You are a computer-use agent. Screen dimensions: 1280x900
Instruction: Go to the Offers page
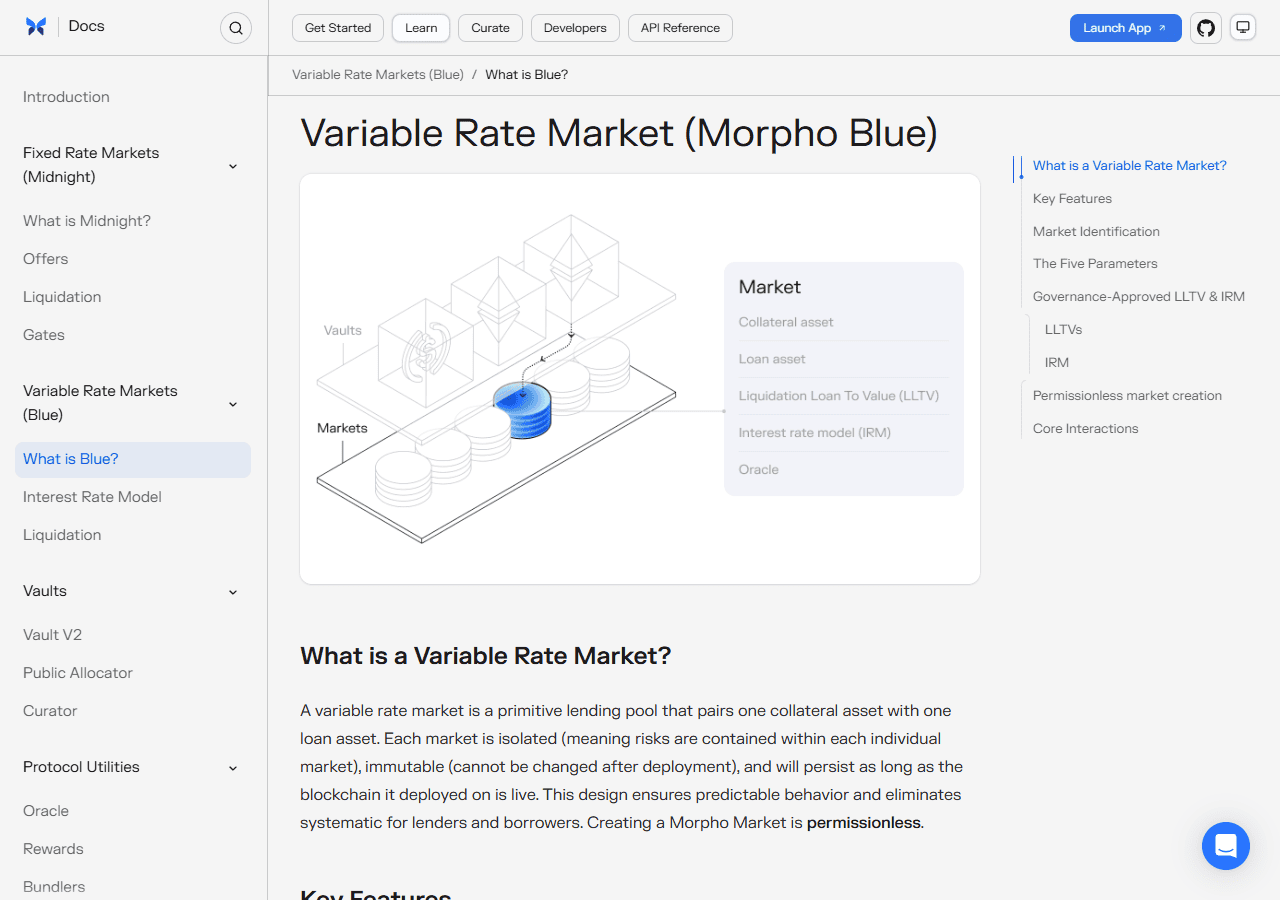click(46, 259)
